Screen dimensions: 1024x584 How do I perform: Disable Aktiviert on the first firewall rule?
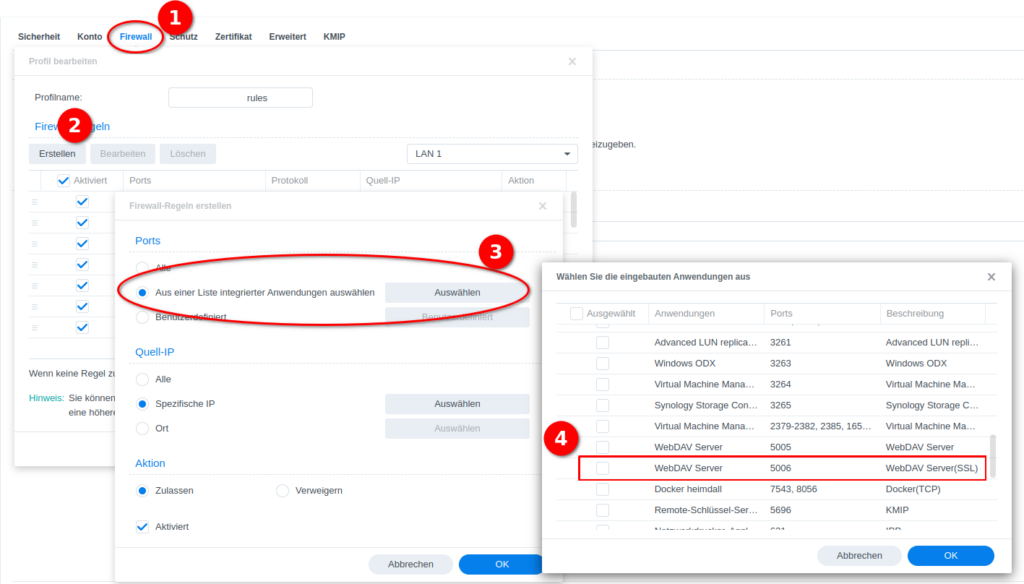tap(81, 200)
